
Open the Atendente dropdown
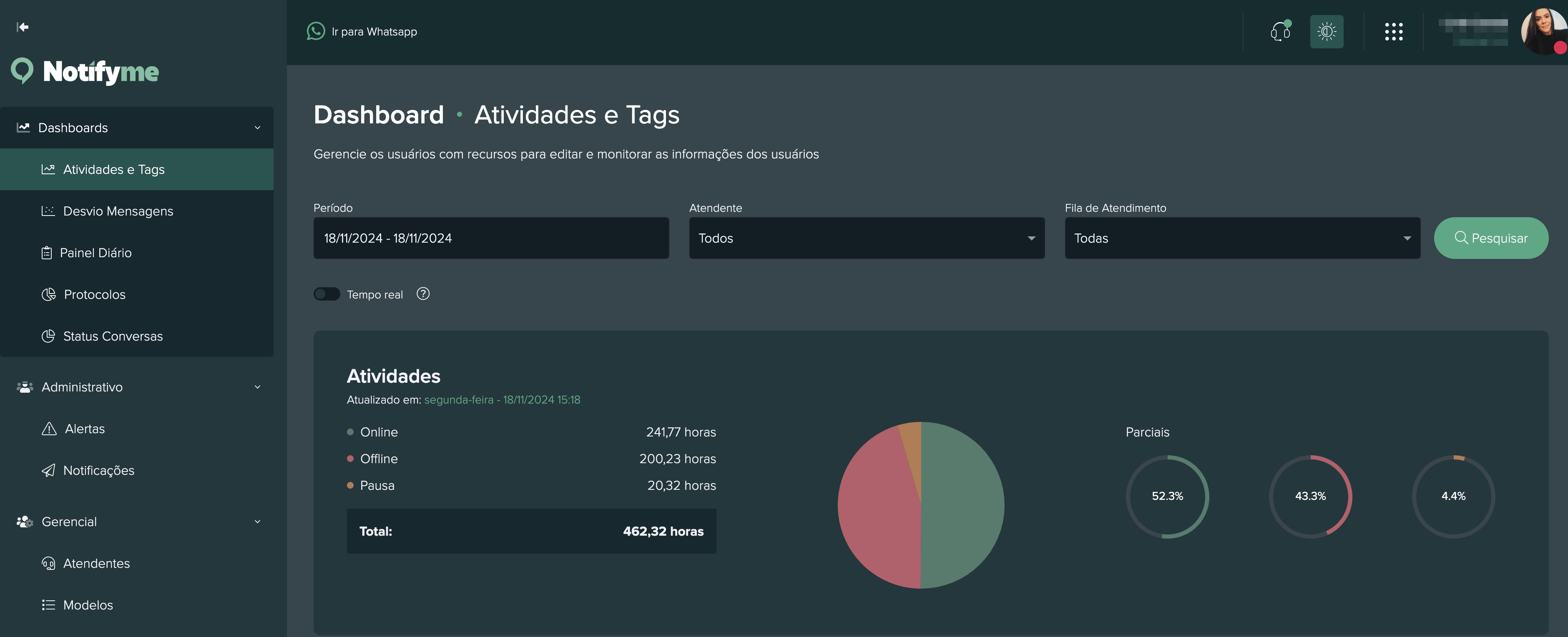coord(866,238)
